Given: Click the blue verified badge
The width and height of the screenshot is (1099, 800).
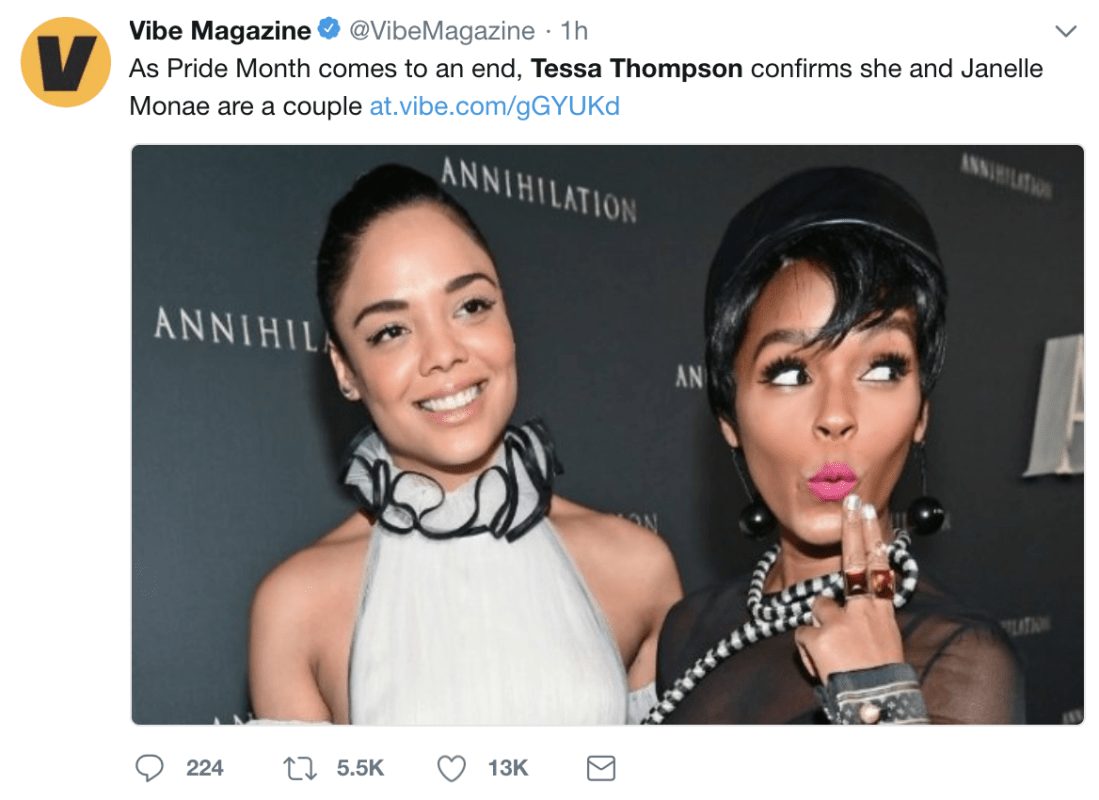Looking at the screenshot, I should point(329,29).
